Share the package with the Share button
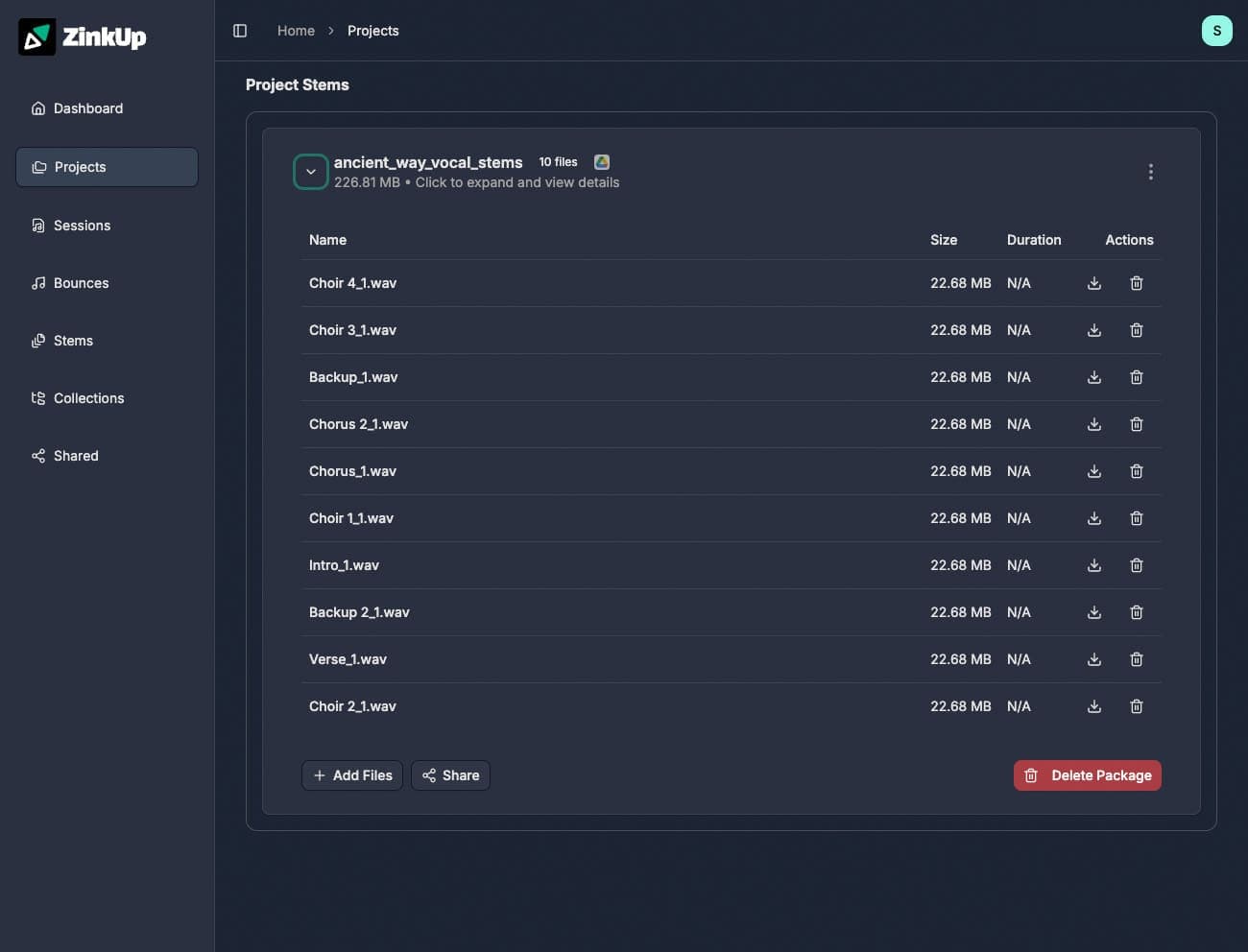 coord(450,775)
